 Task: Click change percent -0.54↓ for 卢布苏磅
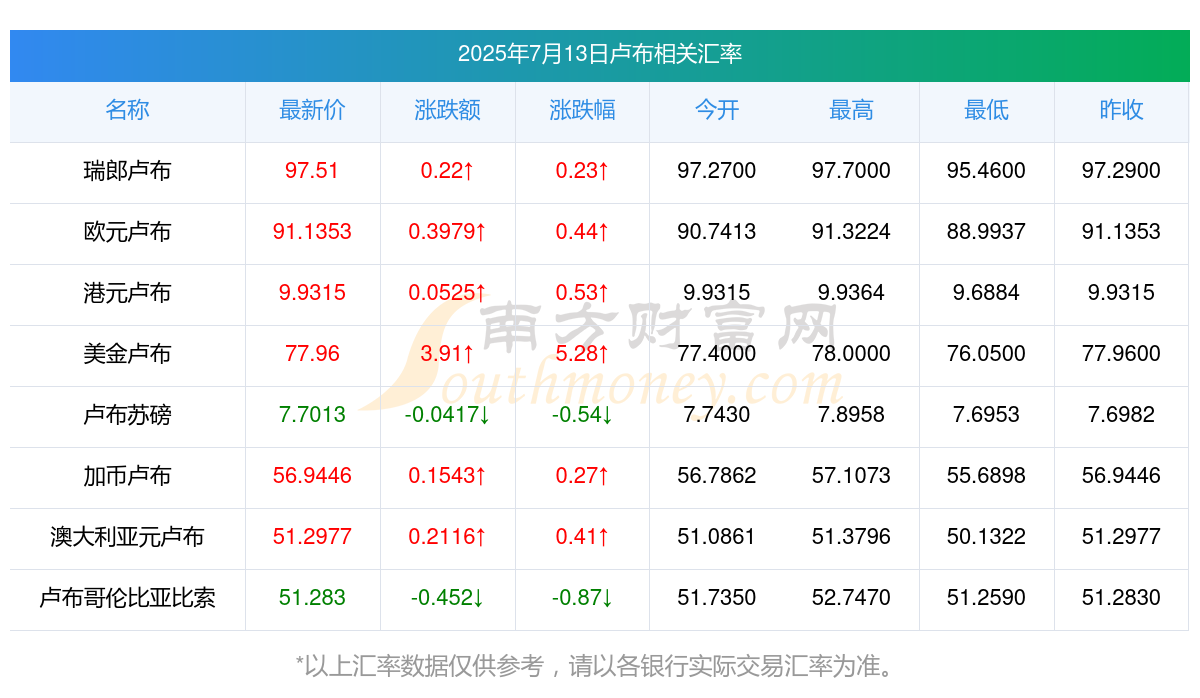pos(582,415)
